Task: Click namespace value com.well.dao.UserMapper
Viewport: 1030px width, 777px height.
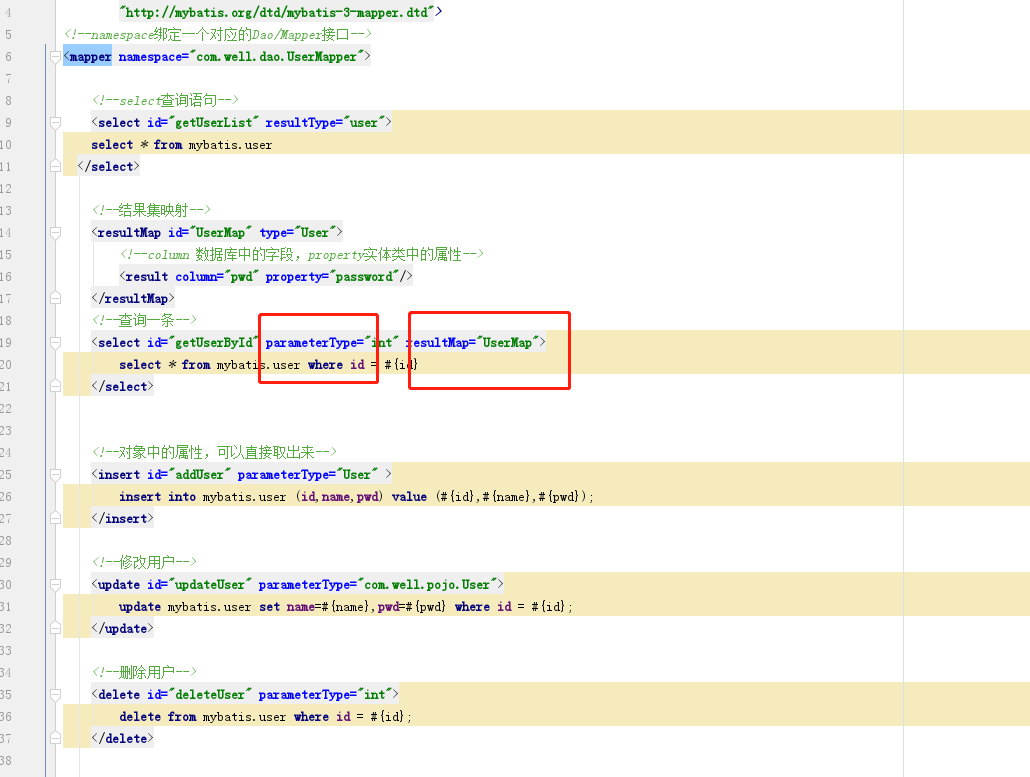Action: tap(277, 56)
